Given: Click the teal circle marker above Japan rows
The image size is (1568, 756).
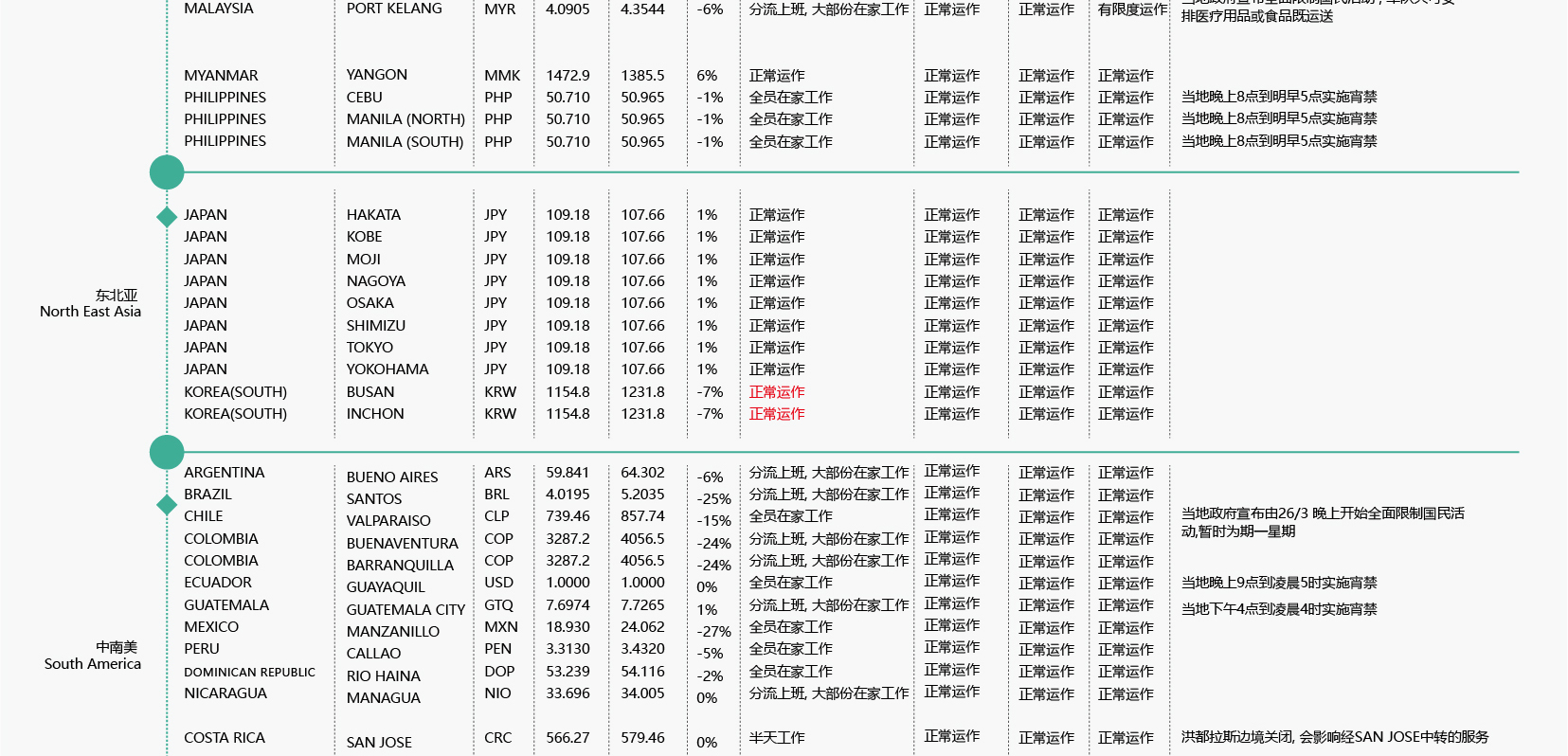Looking at the screenshot, I should pyautogui.click(x=167, y=172).
